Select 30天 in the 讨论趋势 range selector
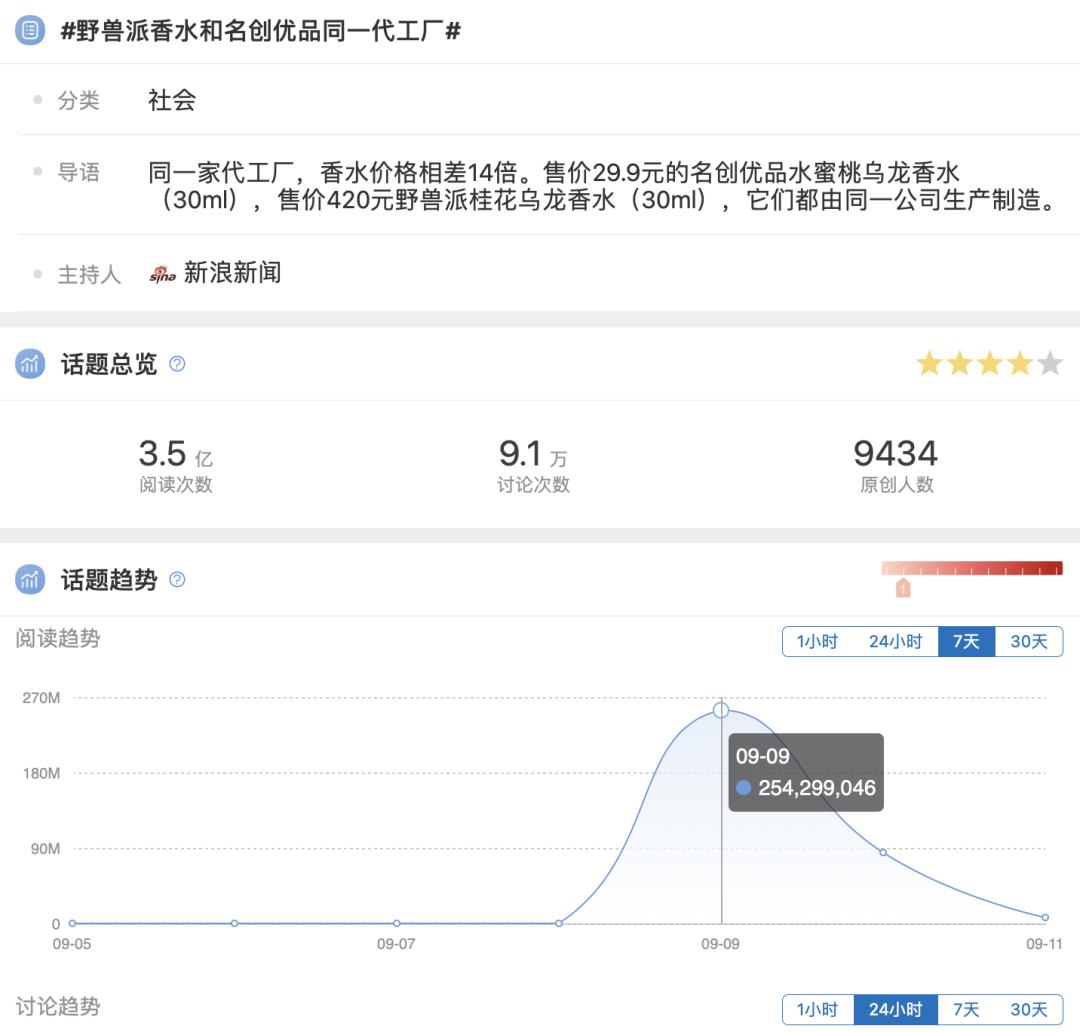This screenshot has width=1080, height=1032. click(1027, 1010)
